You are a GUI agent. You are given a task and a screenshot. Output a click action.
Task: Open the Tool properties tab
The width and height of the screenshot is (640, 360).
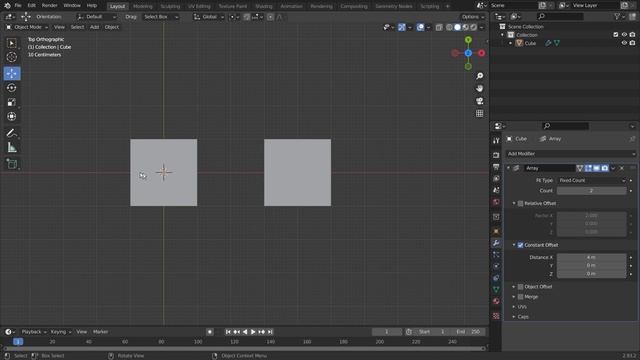496,140
